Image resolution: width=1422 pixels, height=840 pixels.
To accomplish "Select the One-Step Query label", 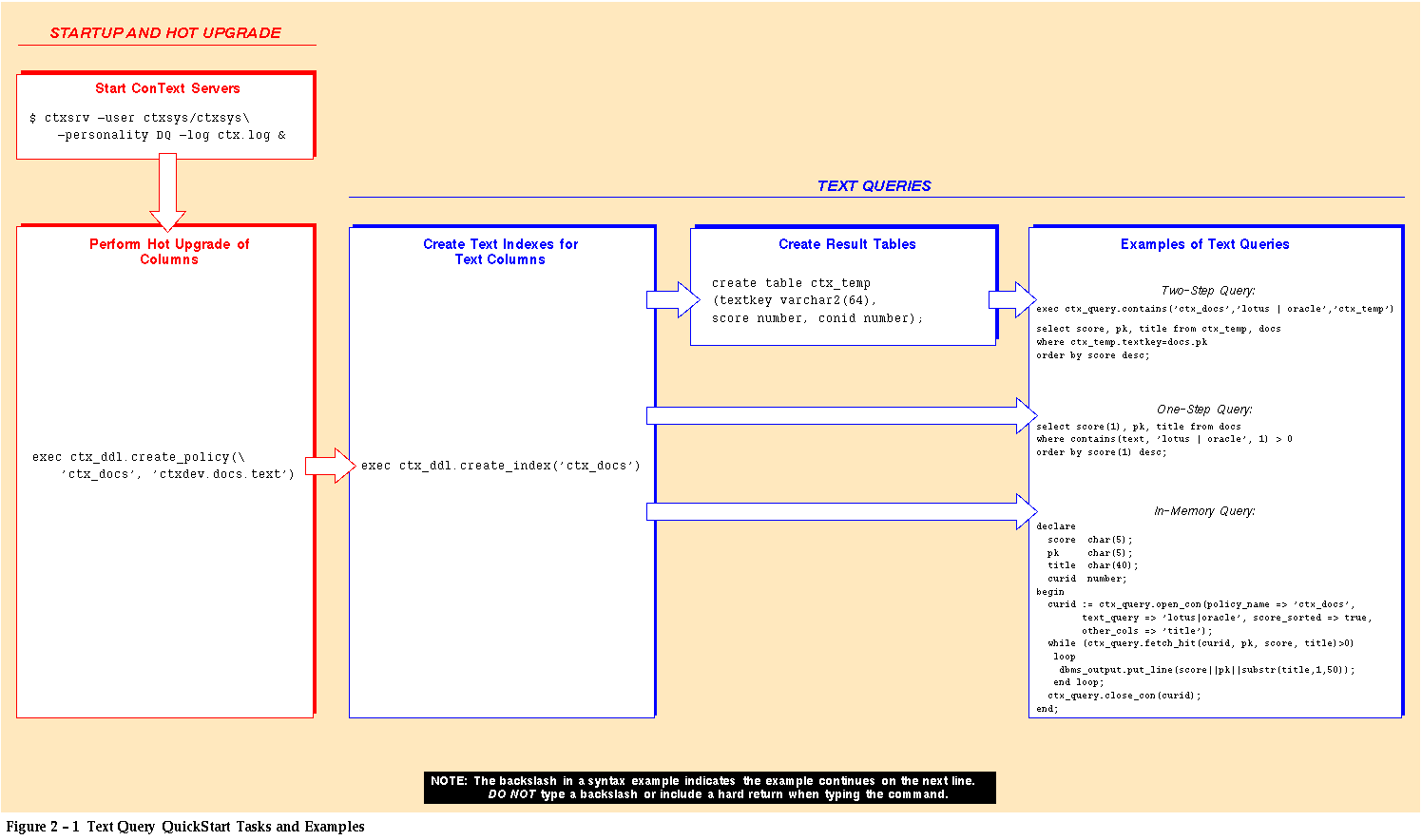I will 1204,410.
